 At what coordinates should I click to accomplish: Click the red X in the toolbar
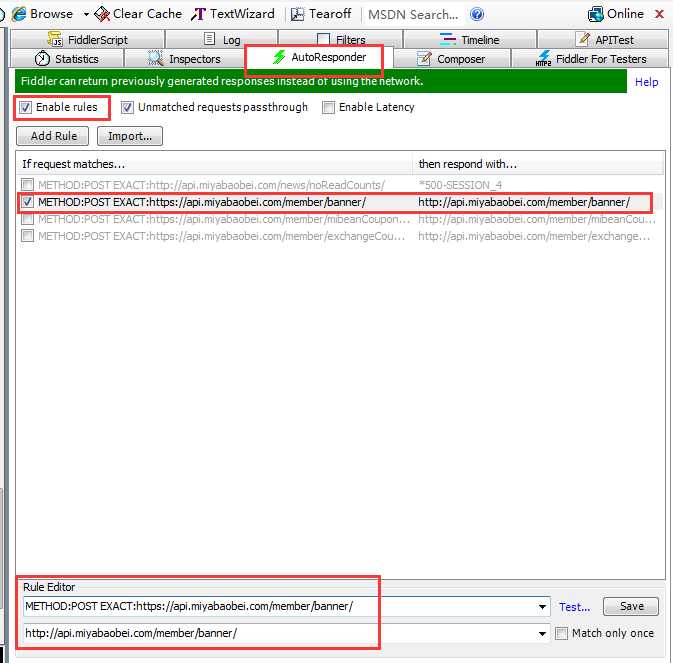[x=659, y=14]
